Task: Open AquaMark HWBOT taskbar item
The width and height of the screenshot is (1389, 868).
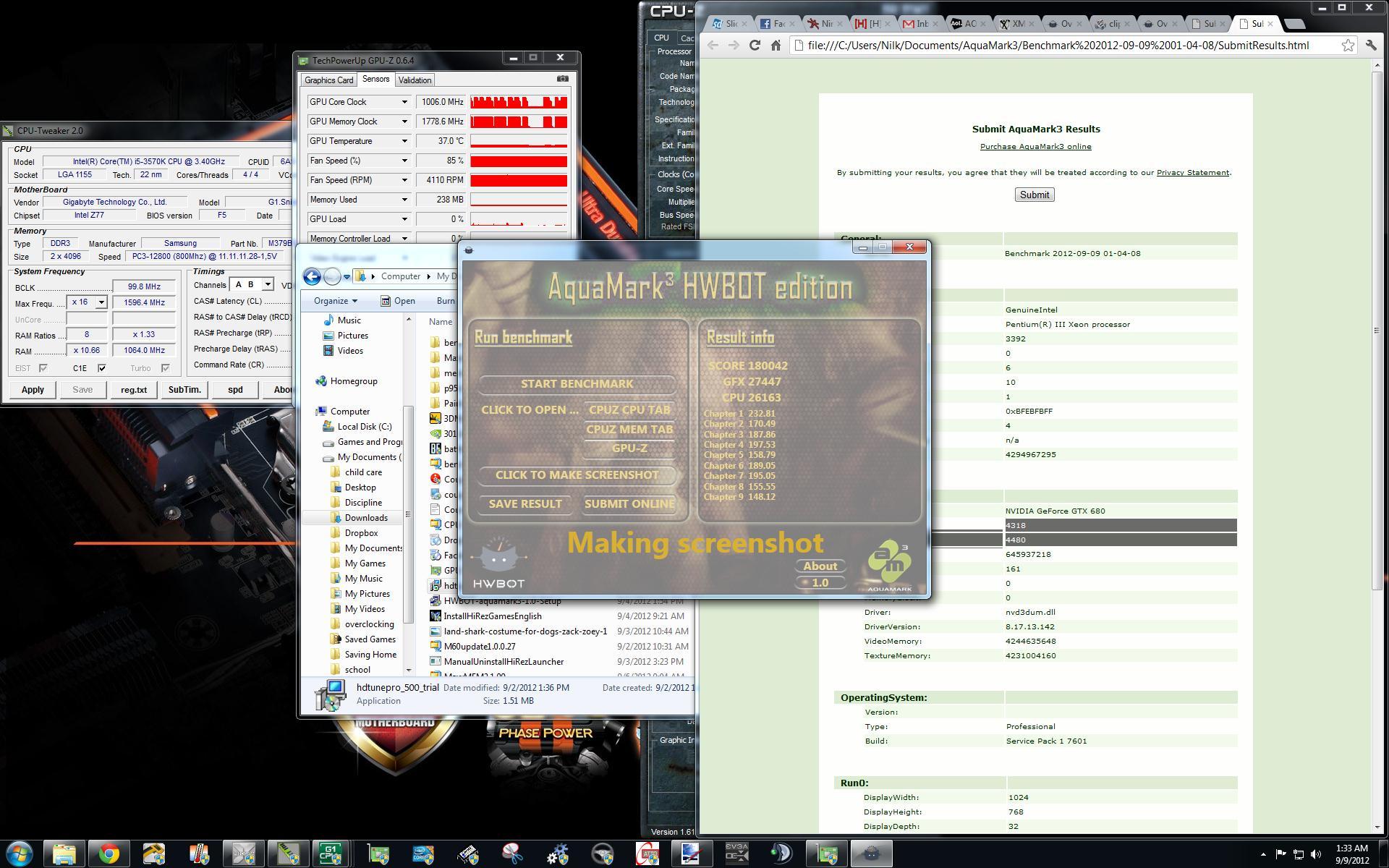Action: tap(871, 854)
